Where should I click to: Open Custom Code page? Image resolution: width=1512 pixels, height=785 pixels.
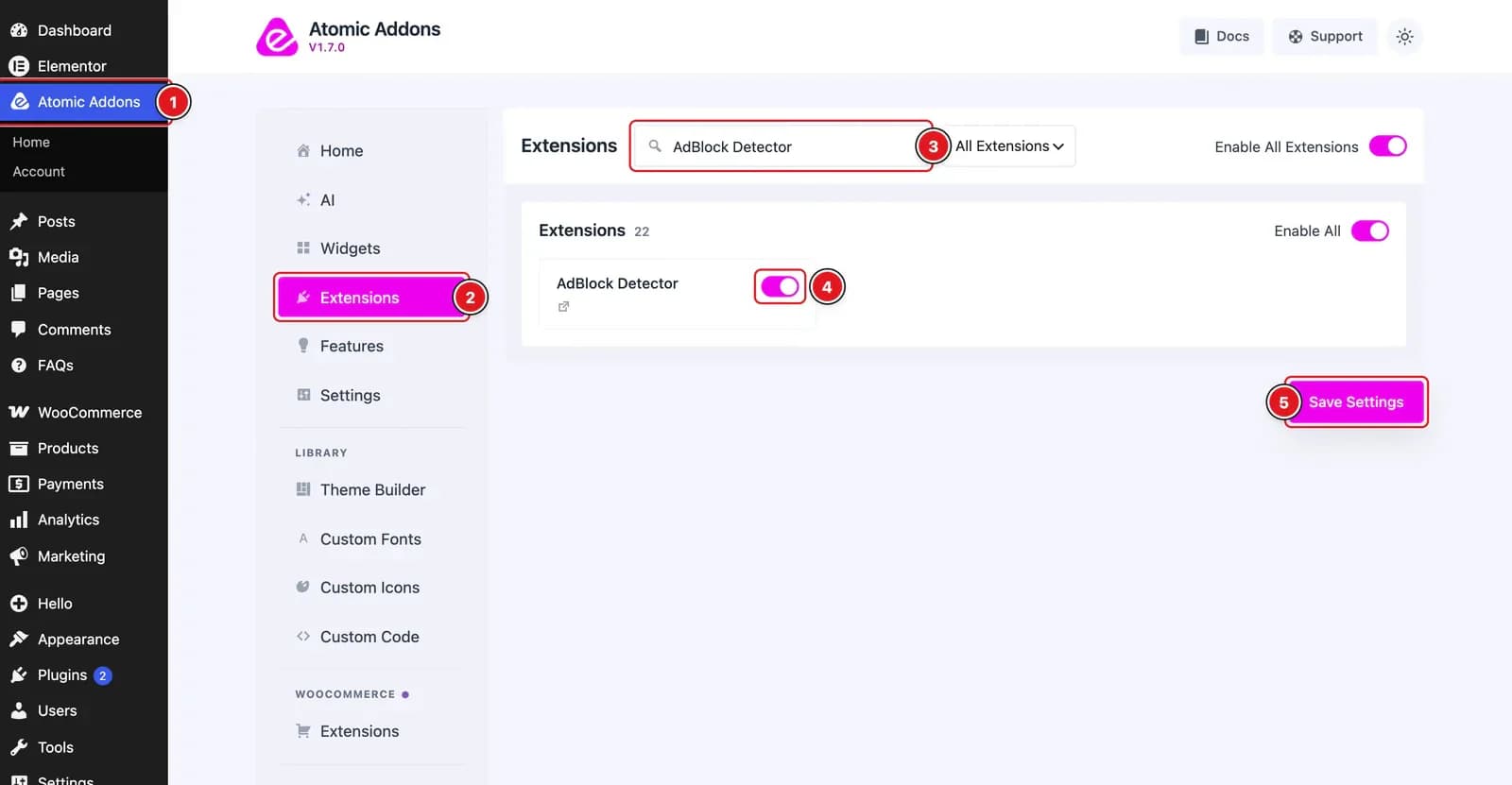[x=371, y=637]
